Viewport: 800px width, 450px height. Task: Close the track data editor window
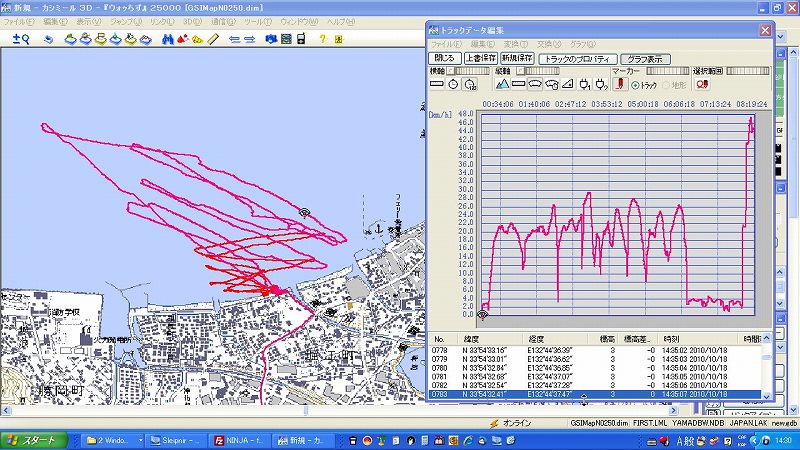tap(765, 31)
